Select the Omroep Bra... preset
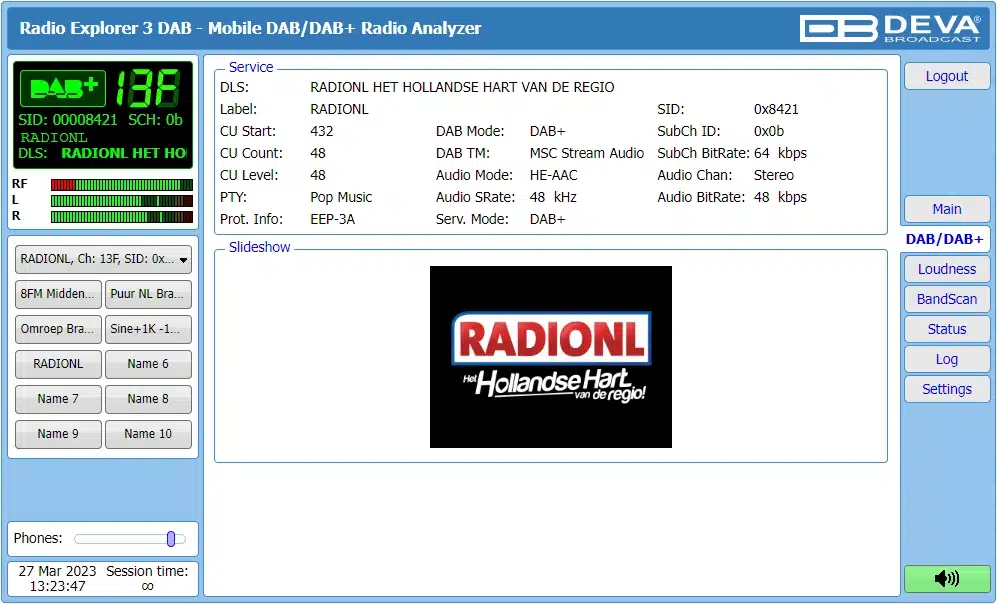Image resolution: width=997 pixels, height=604 pixels. point(58,329)
